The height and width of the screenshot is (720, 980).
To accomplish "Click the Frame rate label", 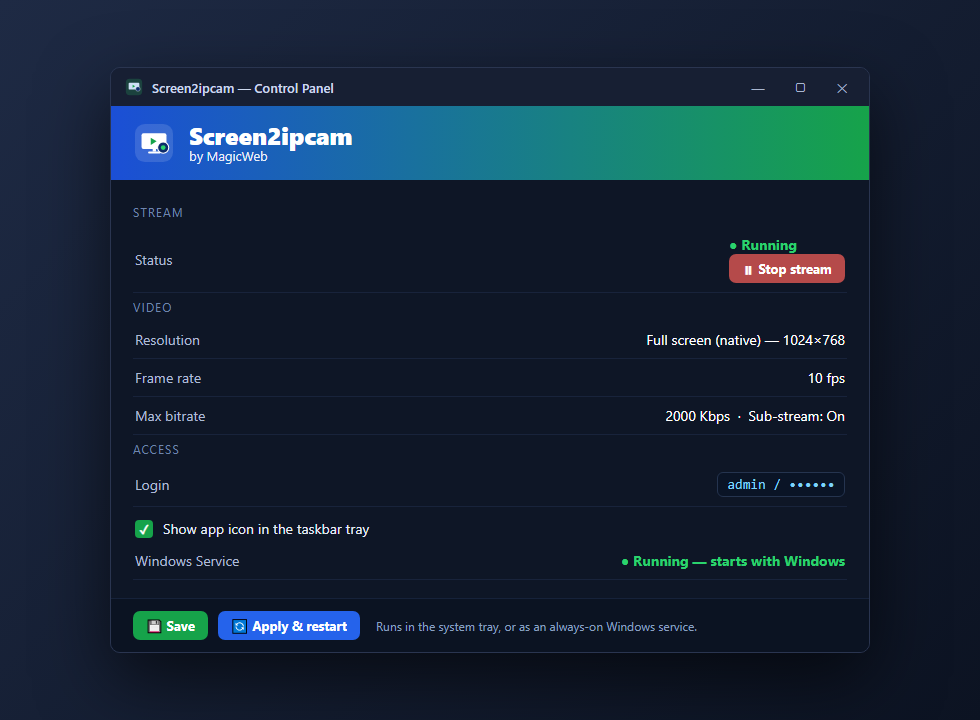I will click(168, 378).
